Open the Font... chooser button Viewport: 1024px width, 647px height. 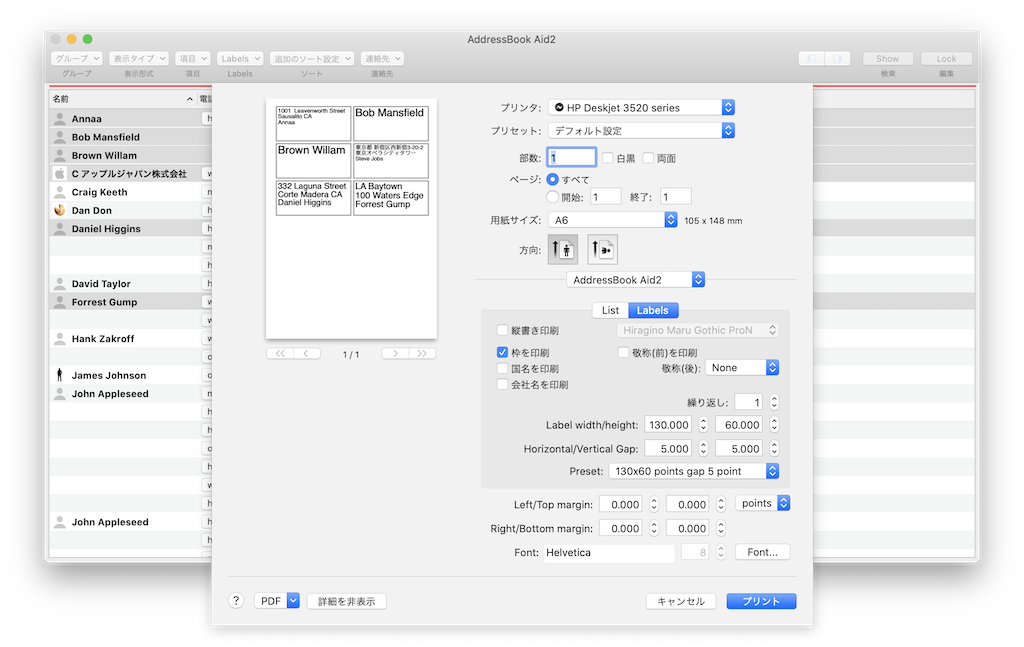coord(763,552)
